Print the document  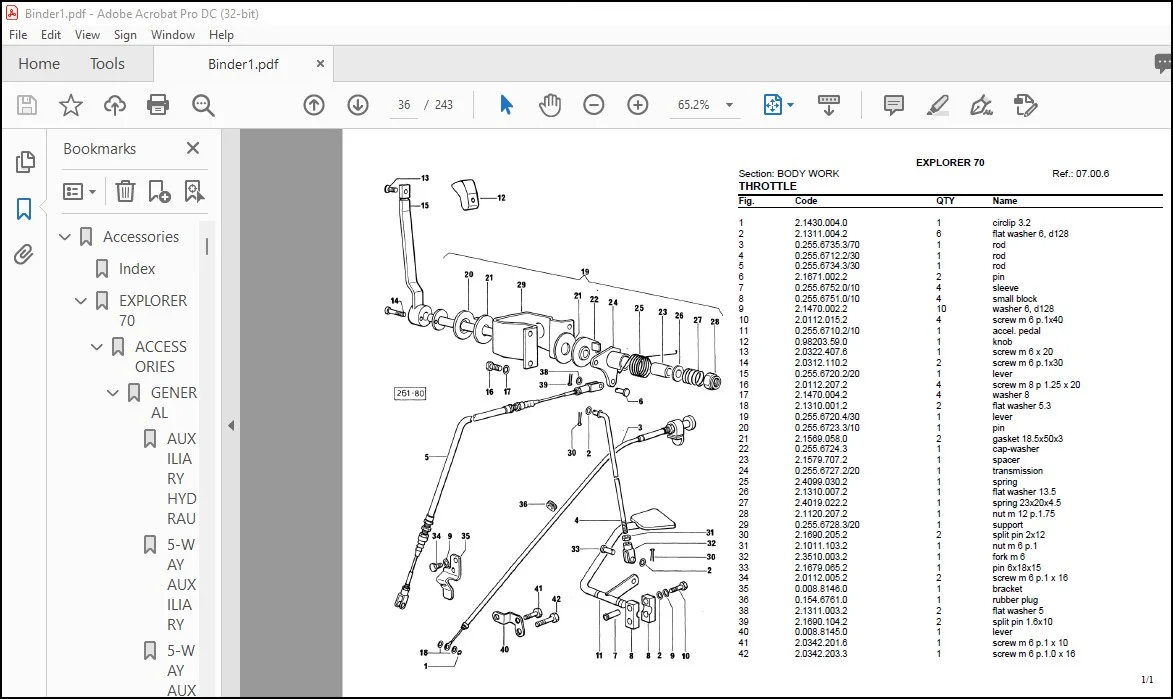click(x=158, y=105)
